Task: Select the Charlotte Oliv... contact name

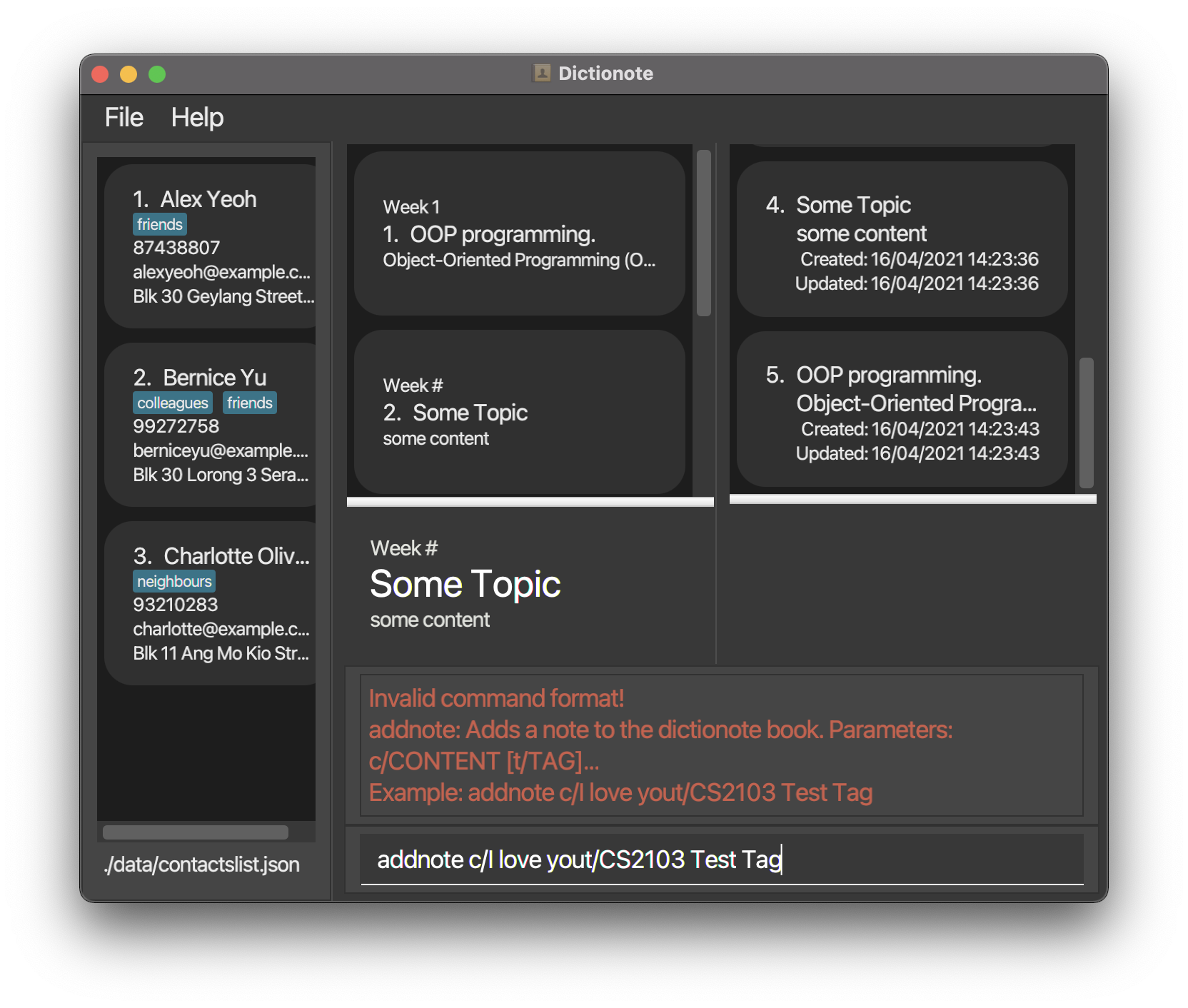Action: [237, 556]
